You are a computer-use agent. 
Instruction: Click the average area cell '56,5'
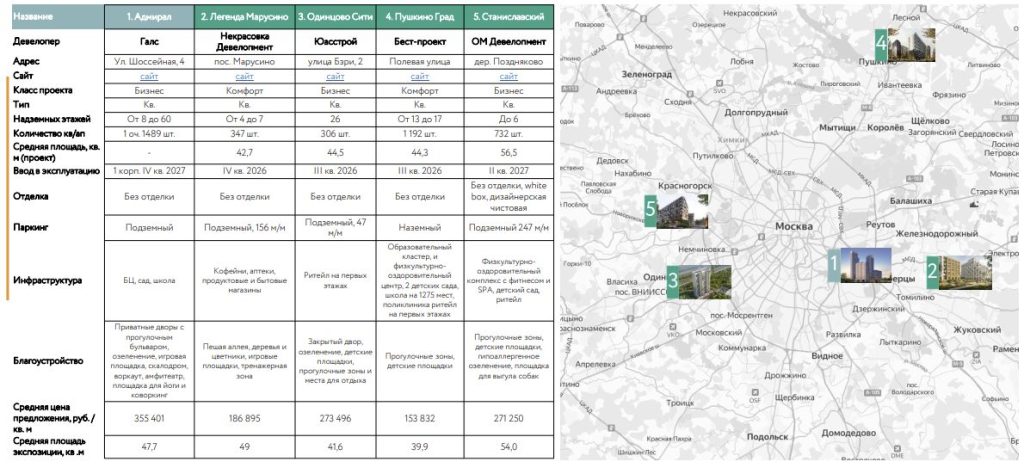coord(509,153)
